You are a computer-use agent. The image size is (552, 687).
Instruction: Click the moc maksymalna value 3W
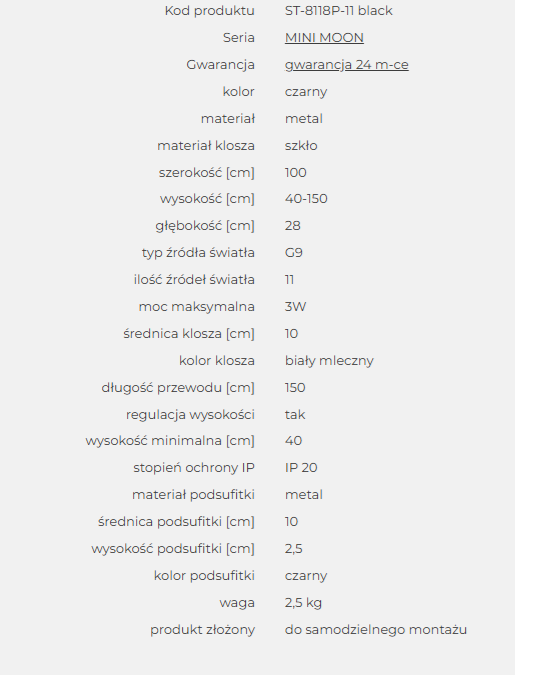click(295, 307)
